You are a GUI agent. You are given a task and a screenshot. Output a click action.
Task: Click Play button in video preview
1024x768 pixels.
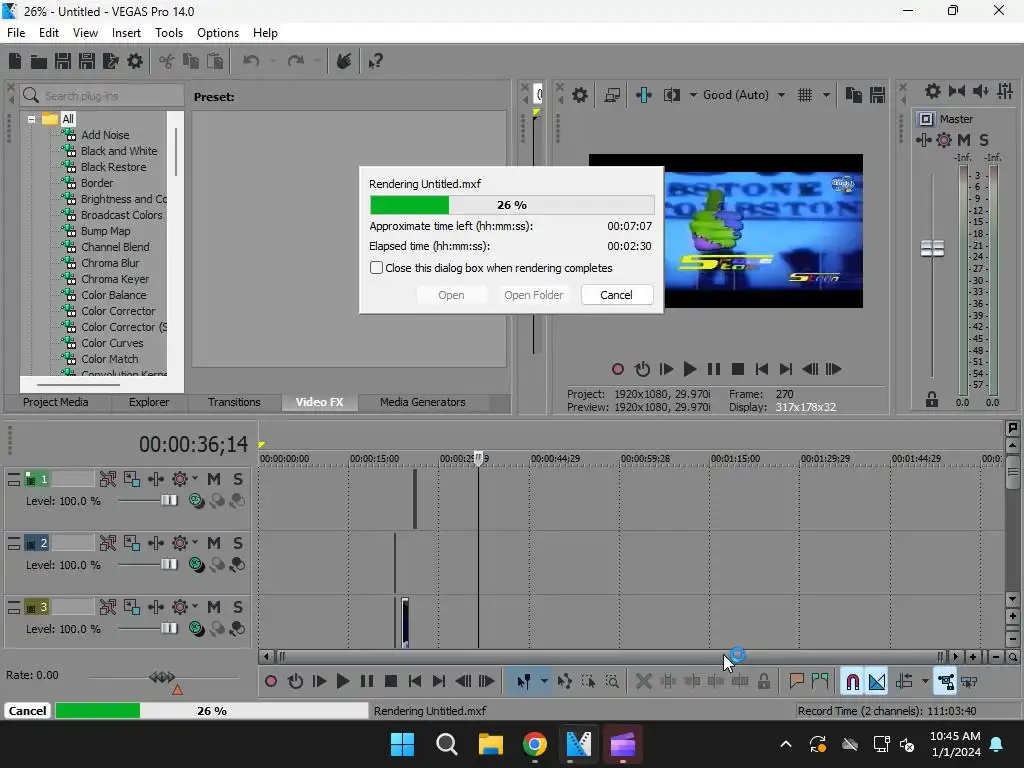(x=690, y=369)
